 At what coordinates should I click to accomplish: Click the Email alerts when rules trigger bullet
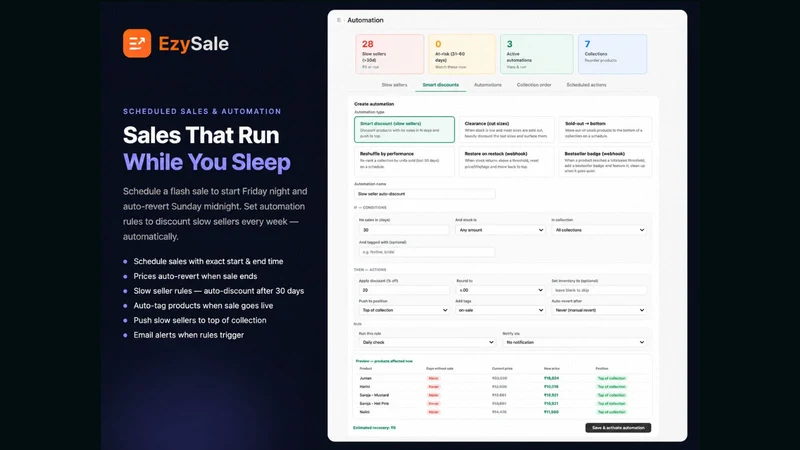pyautogui.click(x=189, y=335)
